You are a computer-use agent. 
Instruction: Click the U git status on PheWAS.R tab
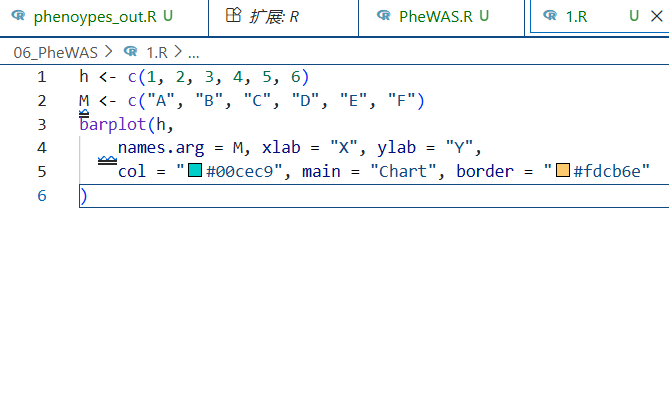point(484,16)
